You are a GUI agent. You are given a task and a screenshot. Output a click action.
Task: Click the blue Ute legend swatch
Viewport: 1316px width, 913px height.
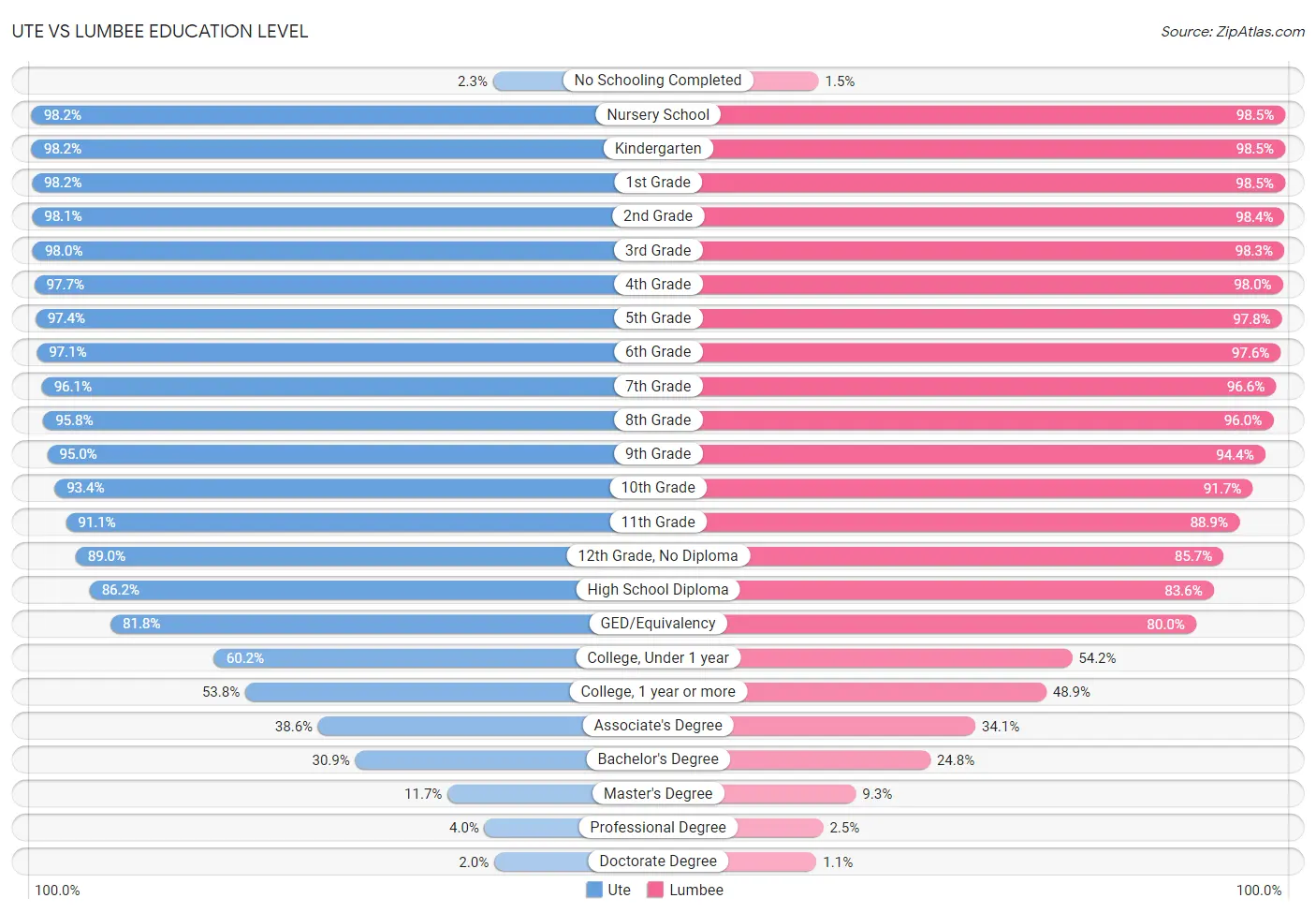pyautogui.click(x=594, y=890)
